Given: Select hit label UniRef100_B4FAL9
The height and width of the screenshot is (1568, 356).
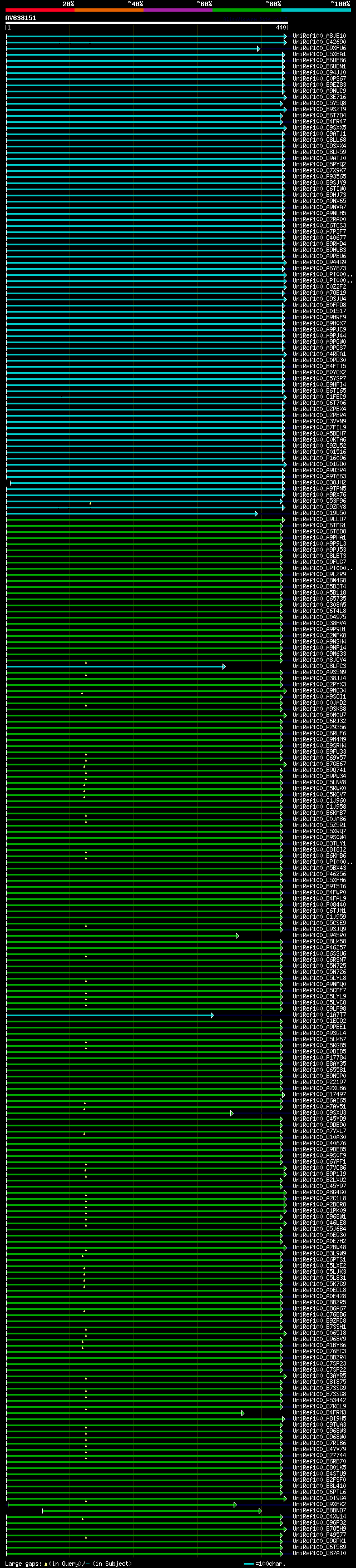Looking at the screenshot, I should pos(319,899).
